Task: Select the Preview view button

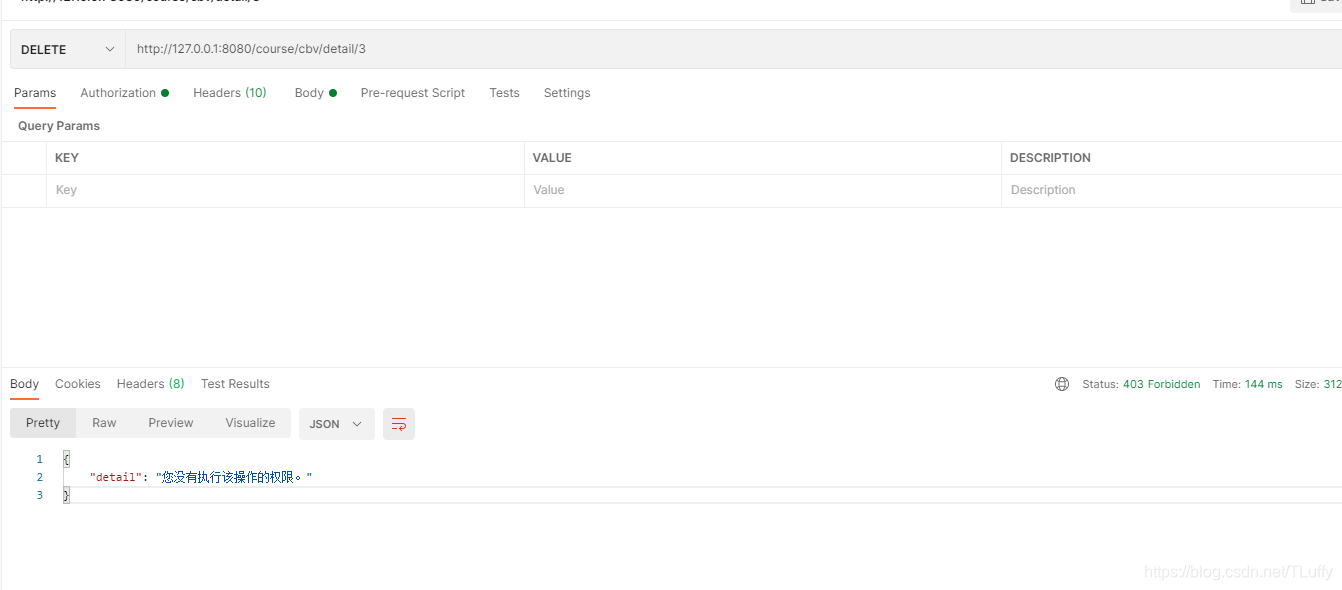Action: pos(171,423)
